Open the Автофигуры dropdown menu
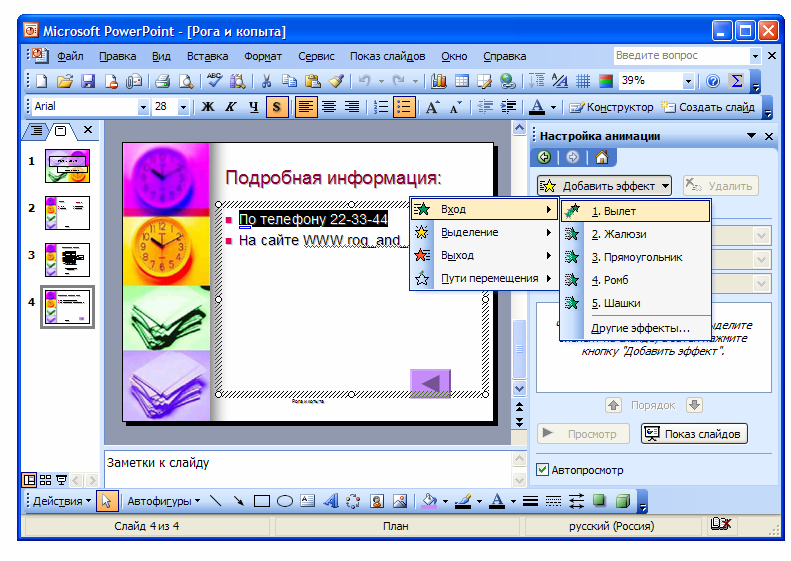Viewport: 791px width, 561px height. 163,501
